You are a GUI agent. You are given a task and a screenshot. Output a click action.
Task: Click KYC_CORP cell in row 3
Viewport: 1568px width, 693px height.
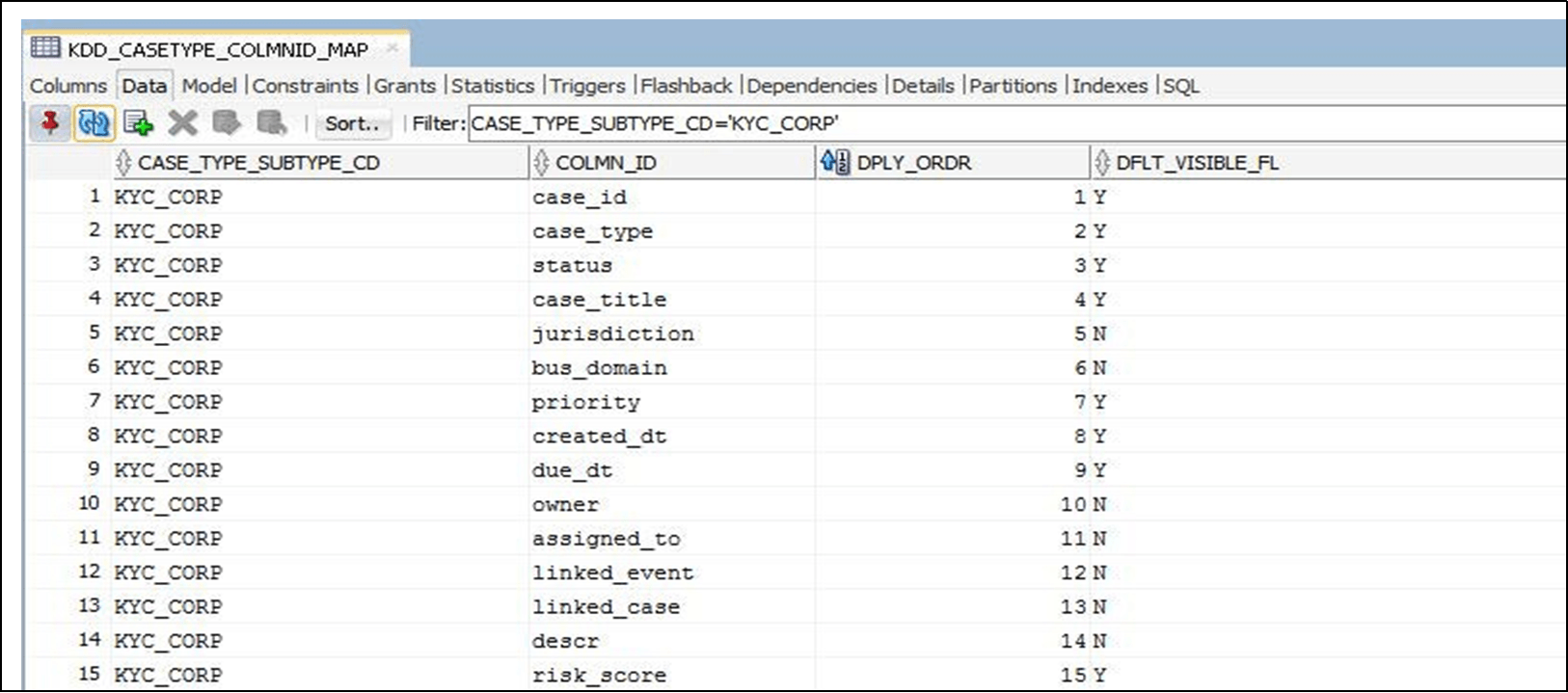click(x=320, y=265)
